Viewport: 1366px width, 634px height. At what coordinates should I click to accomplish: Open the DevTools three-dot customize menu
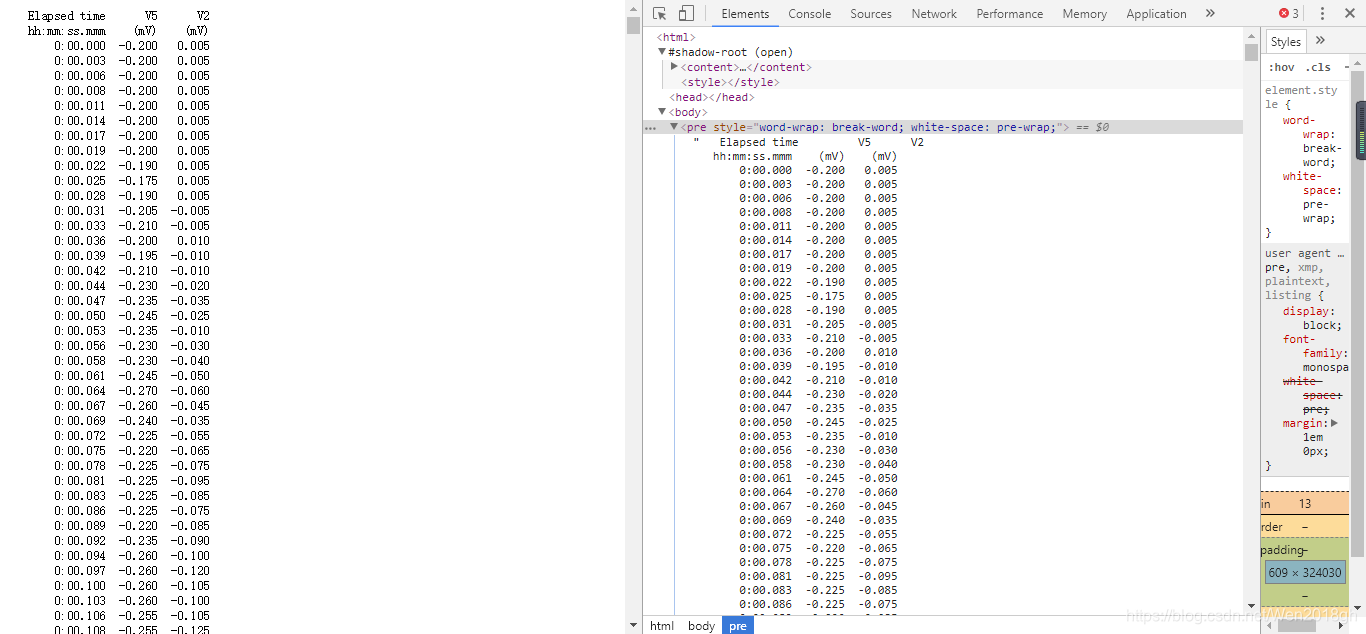(1322, 14)
